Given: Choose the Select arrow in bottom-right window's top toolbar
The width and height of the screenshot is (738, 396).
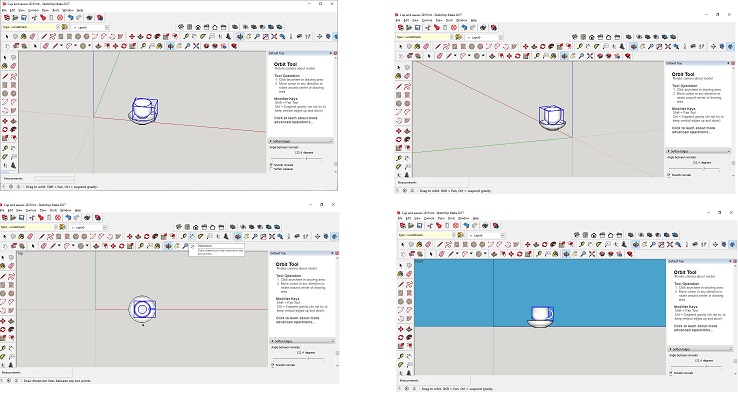Looking at the screenshot, I should [402, 245].
